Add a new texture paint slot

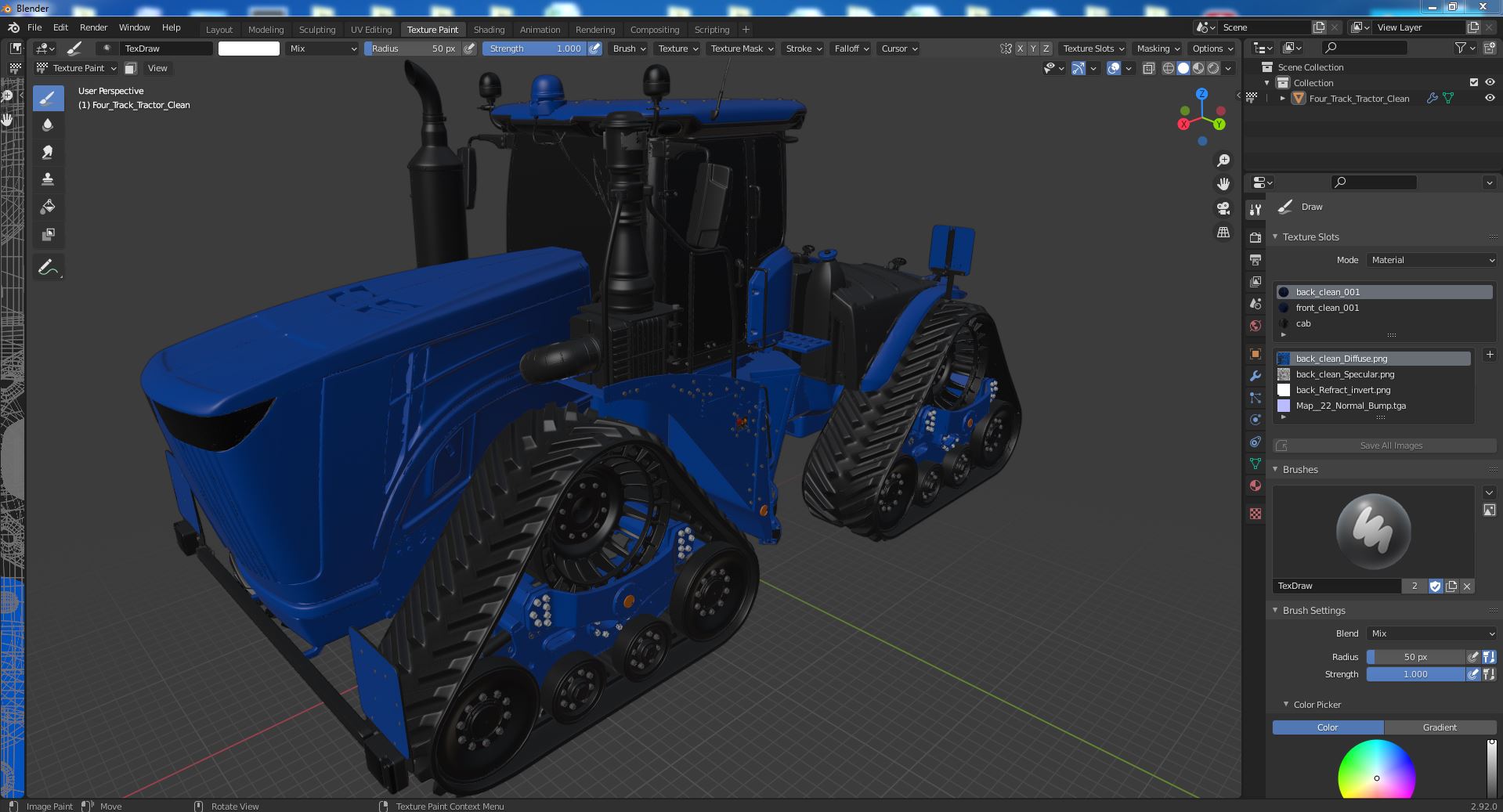[x=1489, y=355]
